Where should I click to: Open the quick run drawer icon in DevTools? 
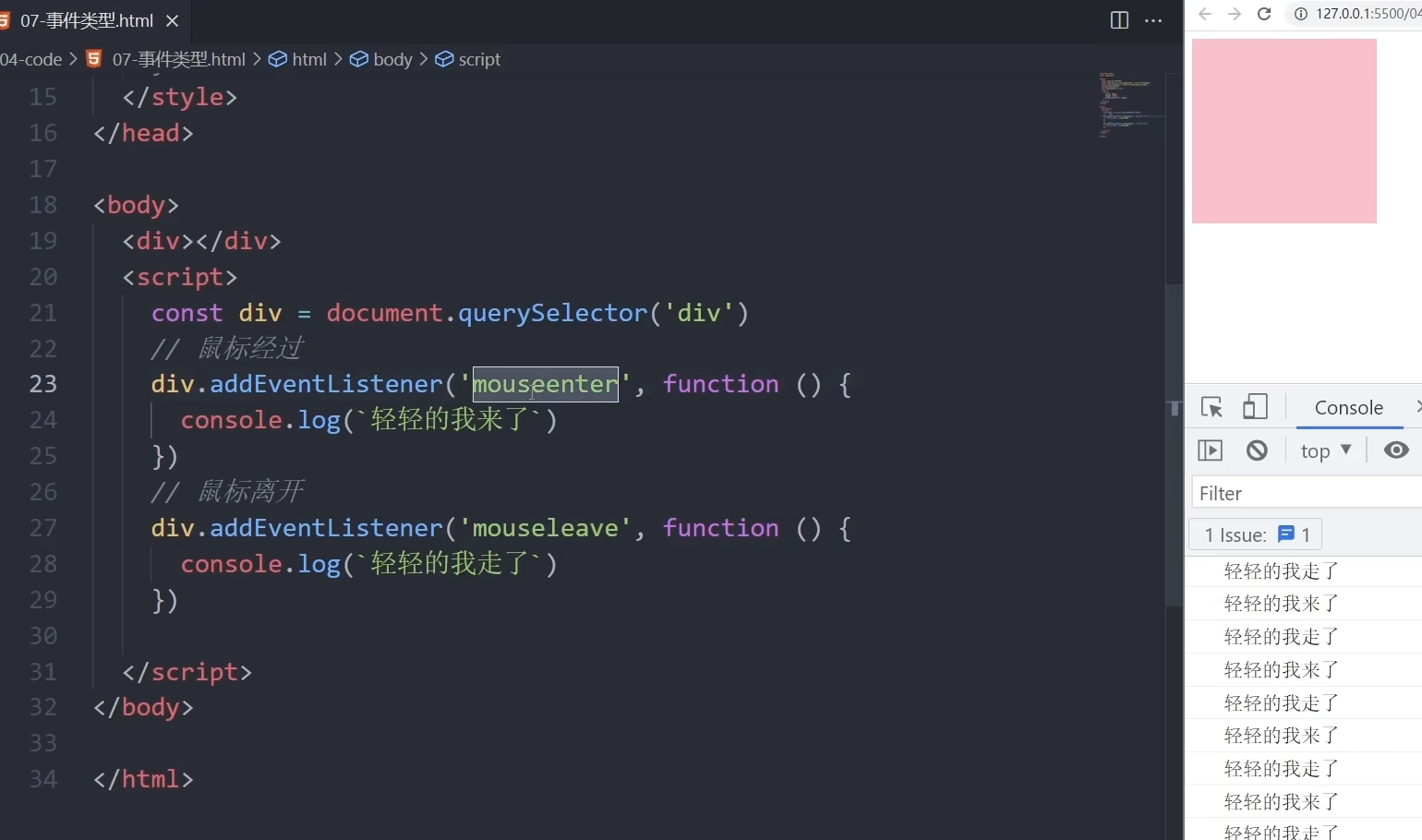point(1211,450)
